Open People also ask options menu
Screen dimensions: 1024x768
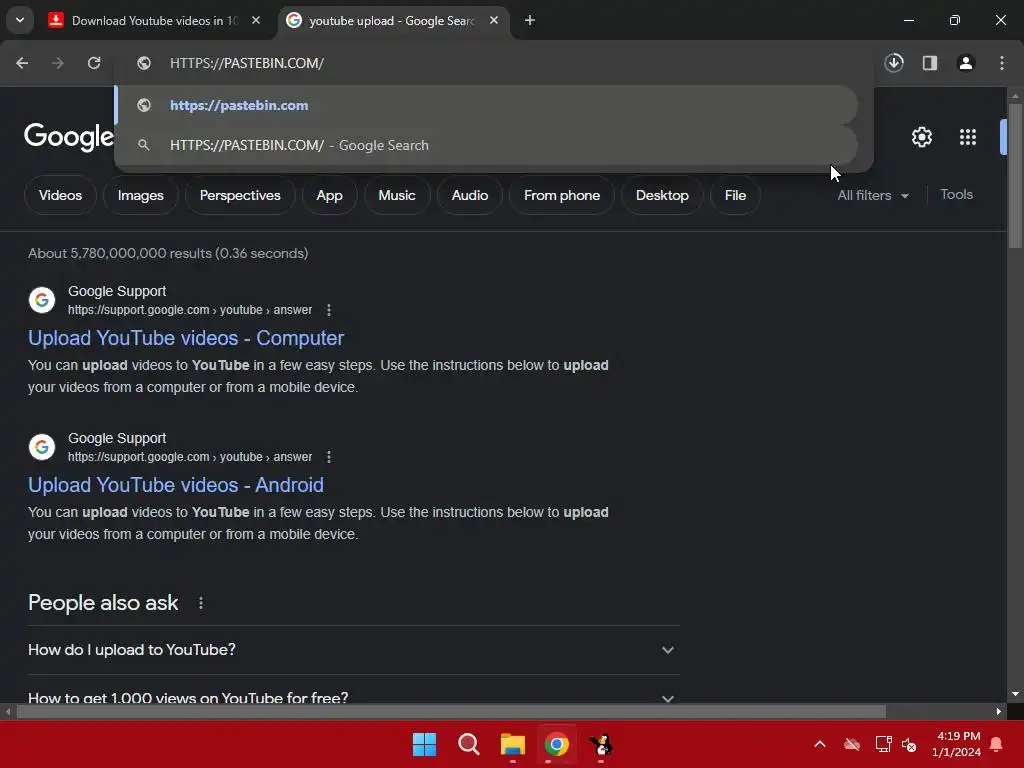click(200, 603)
